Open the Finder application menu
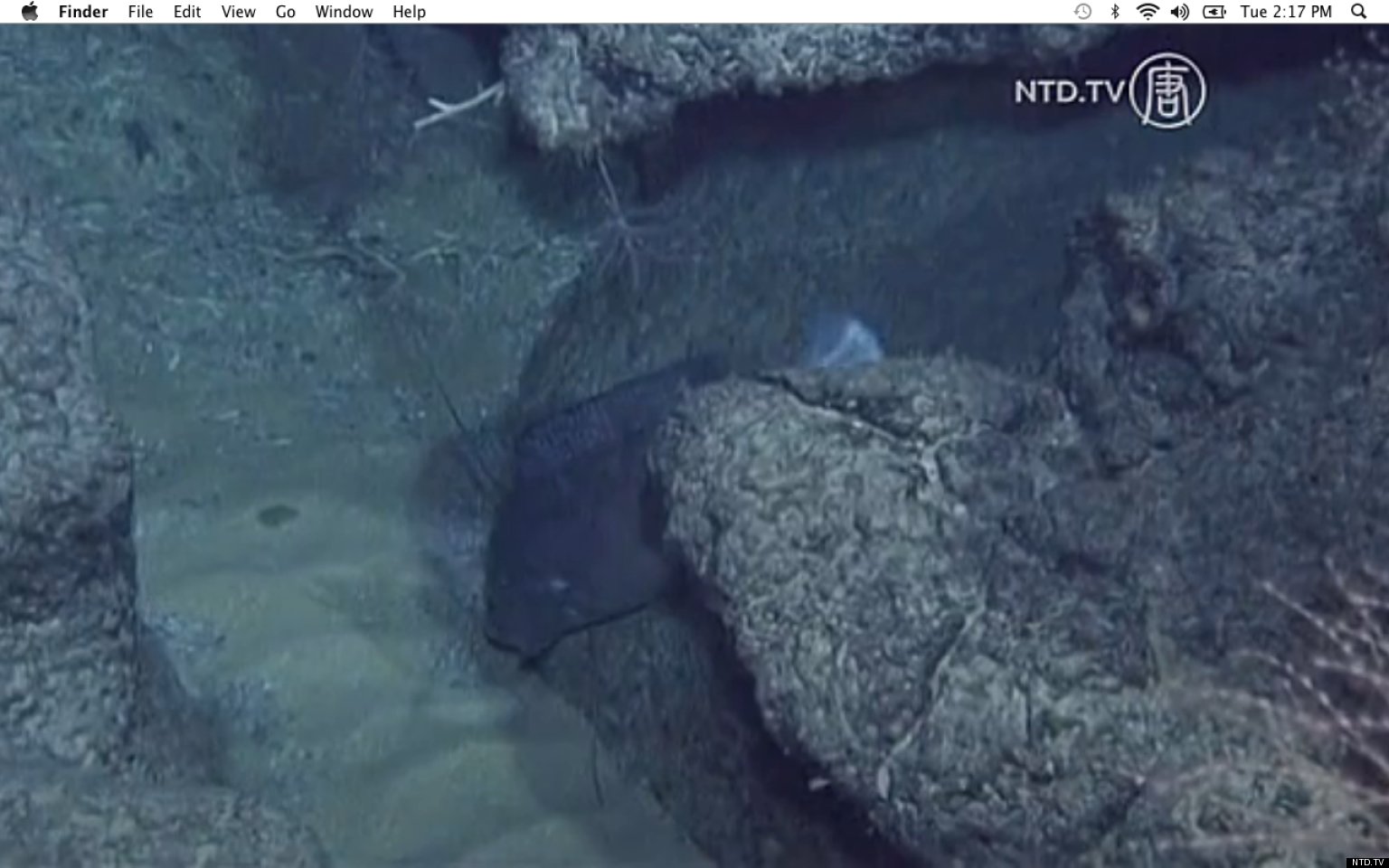 coord(83,12)
